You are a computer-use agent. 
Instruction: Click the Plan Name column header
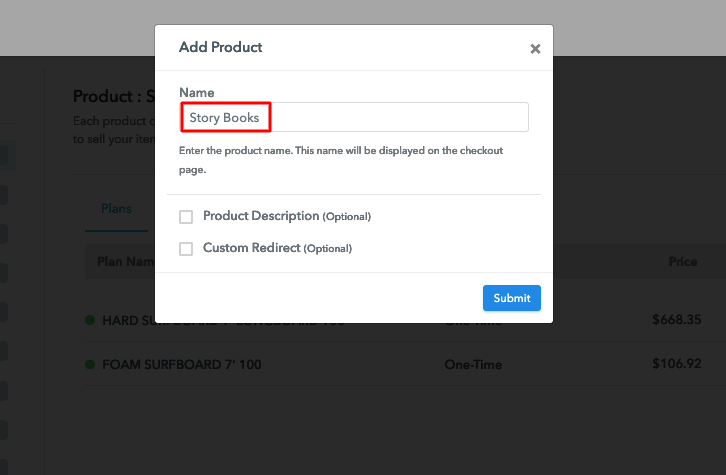(x=122, y=262)
